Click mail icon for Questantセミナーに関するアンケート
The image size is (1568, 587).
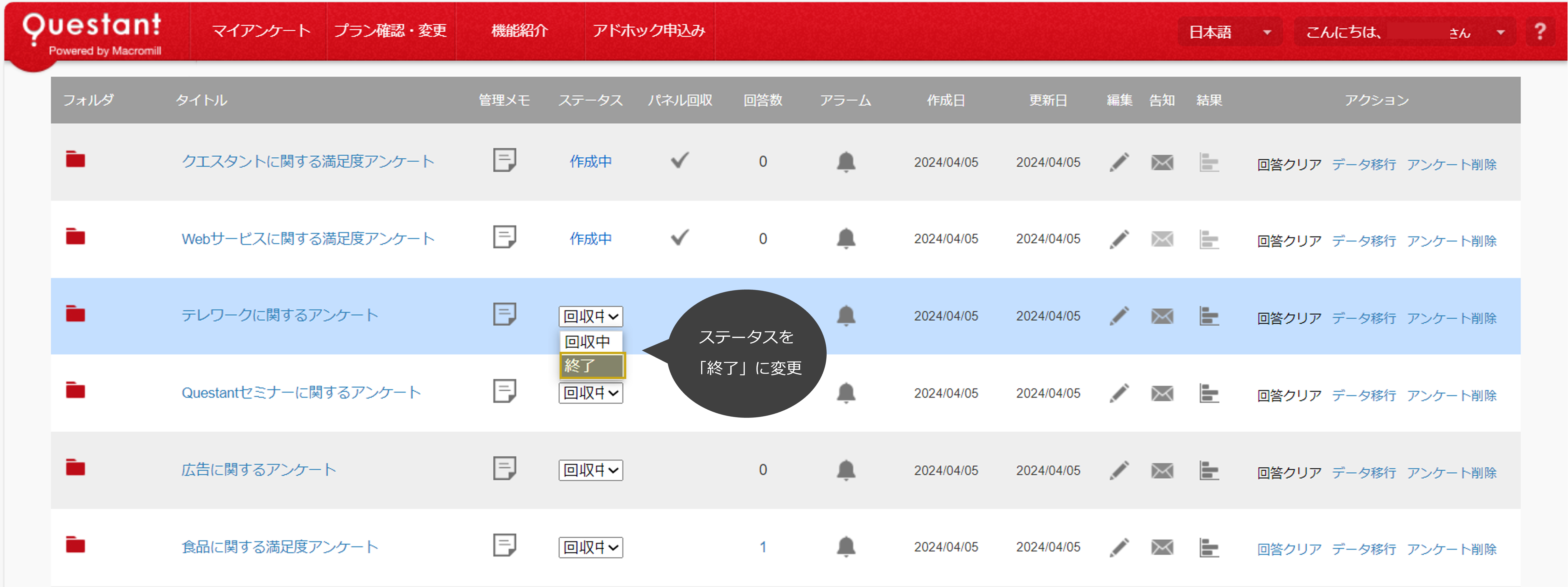1162,393
